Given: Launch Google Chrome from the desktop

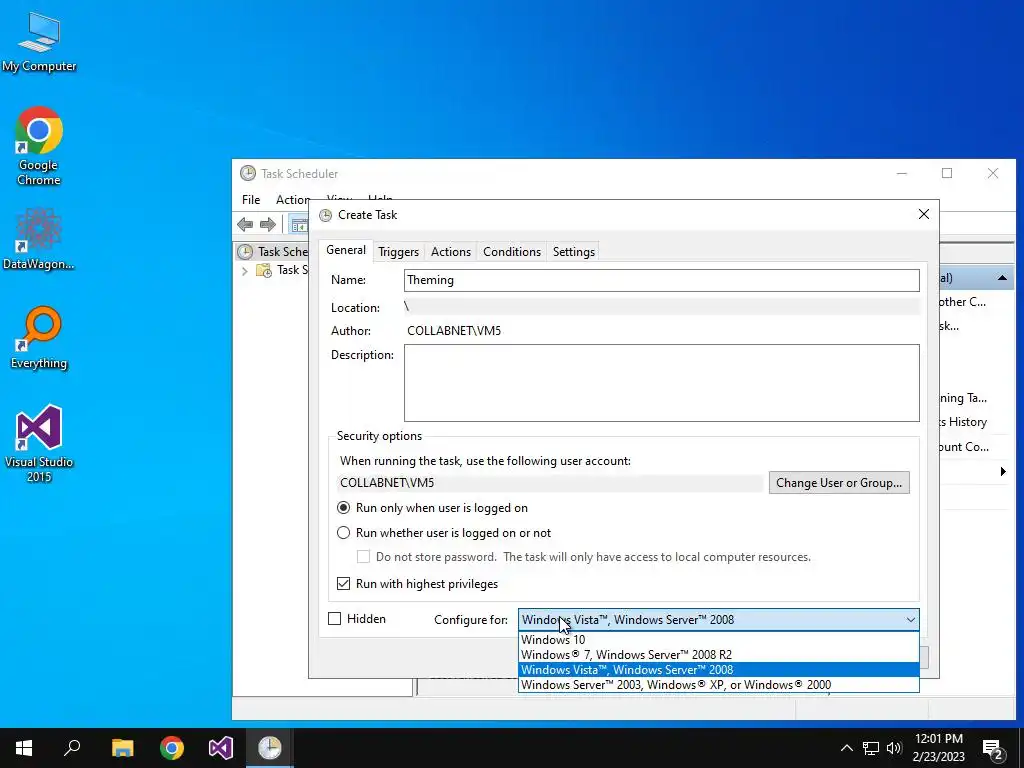Looking at the screenshot, I should coord(39,145).
